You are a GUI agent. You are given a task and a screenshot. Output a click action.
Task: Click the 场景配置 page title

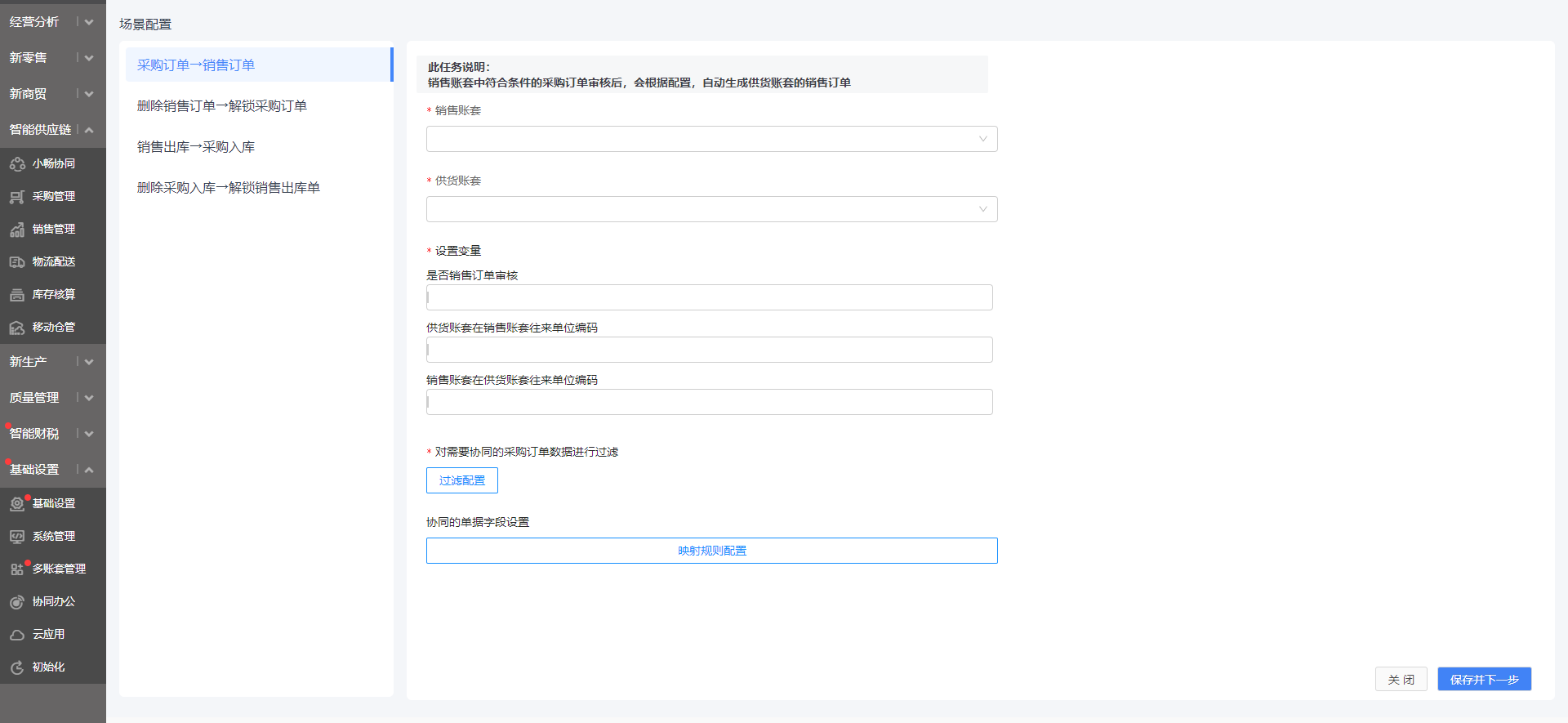(x=145, y=24)
